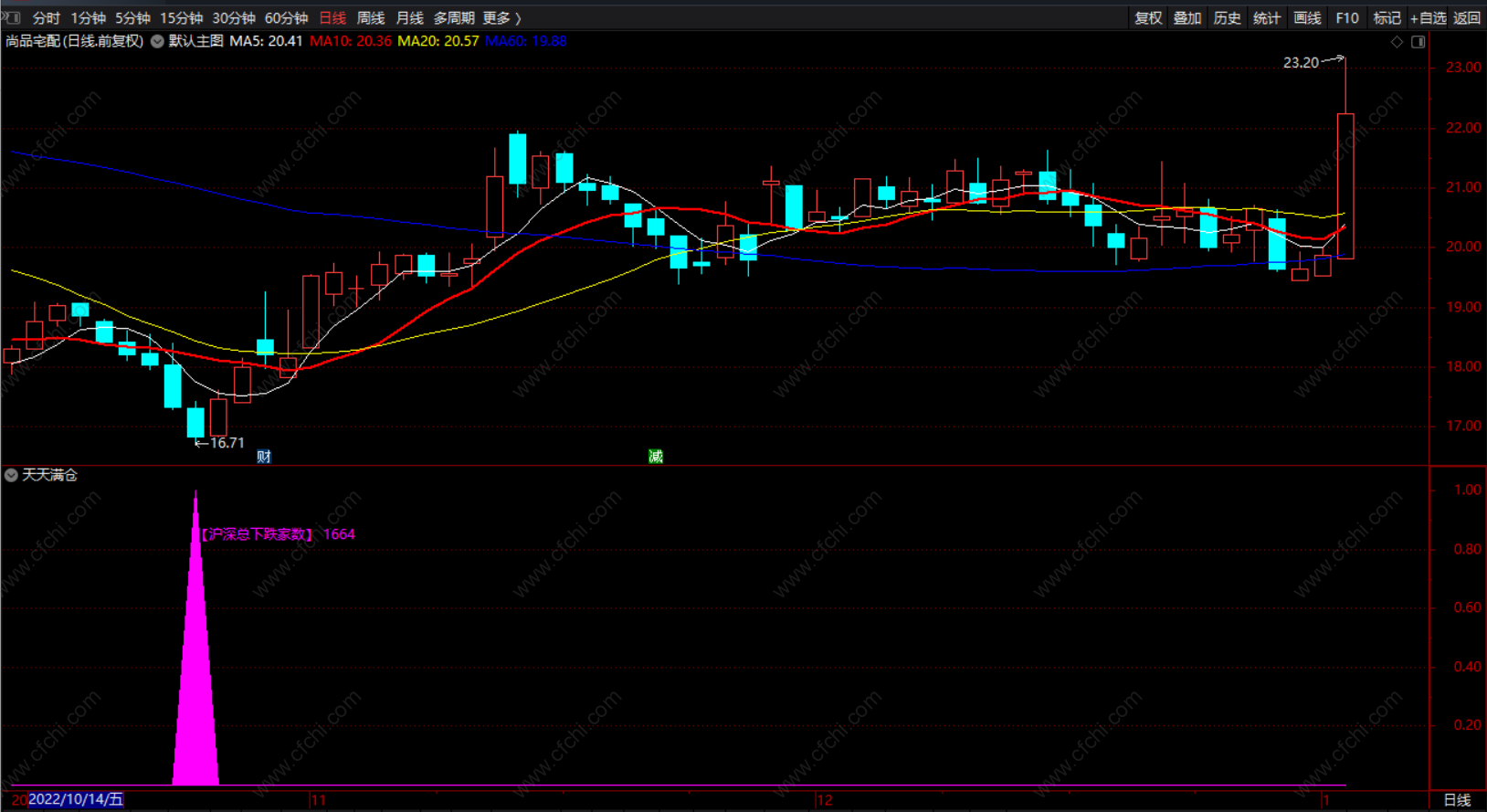Click the 23.20 high price label
This screenshot has height=812, width=1487.
pyautogui.click(x=1301, y=63)
